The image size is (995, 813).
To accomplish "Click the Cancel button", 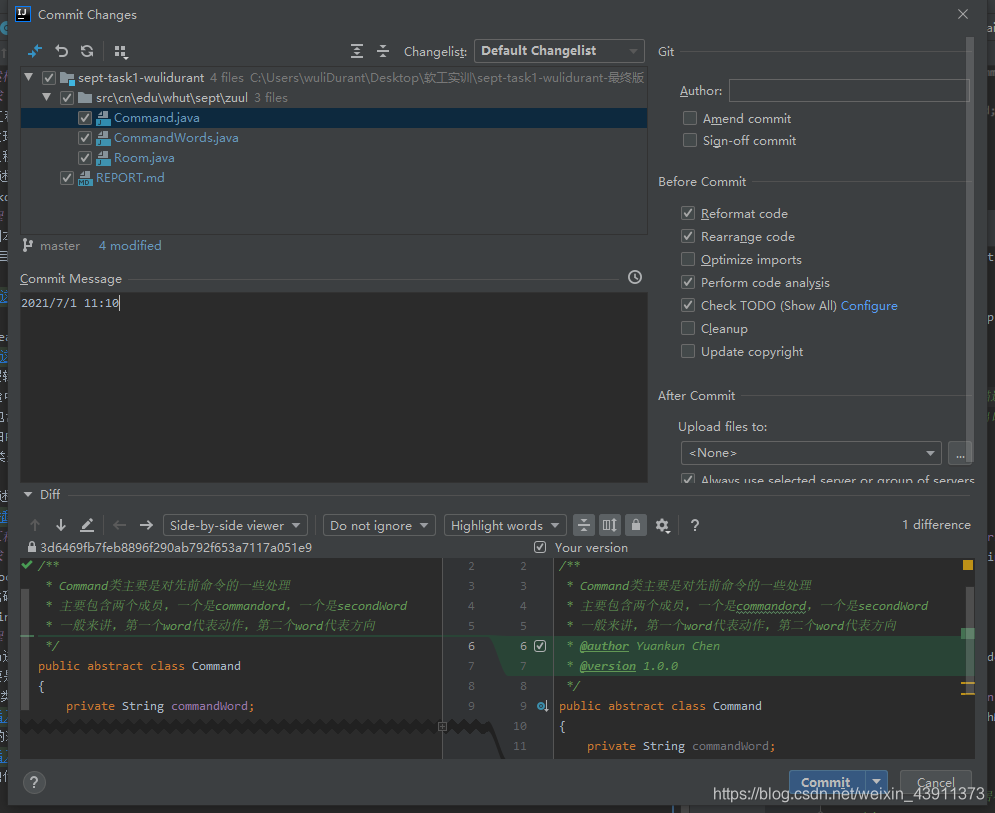I will point(935,782).
